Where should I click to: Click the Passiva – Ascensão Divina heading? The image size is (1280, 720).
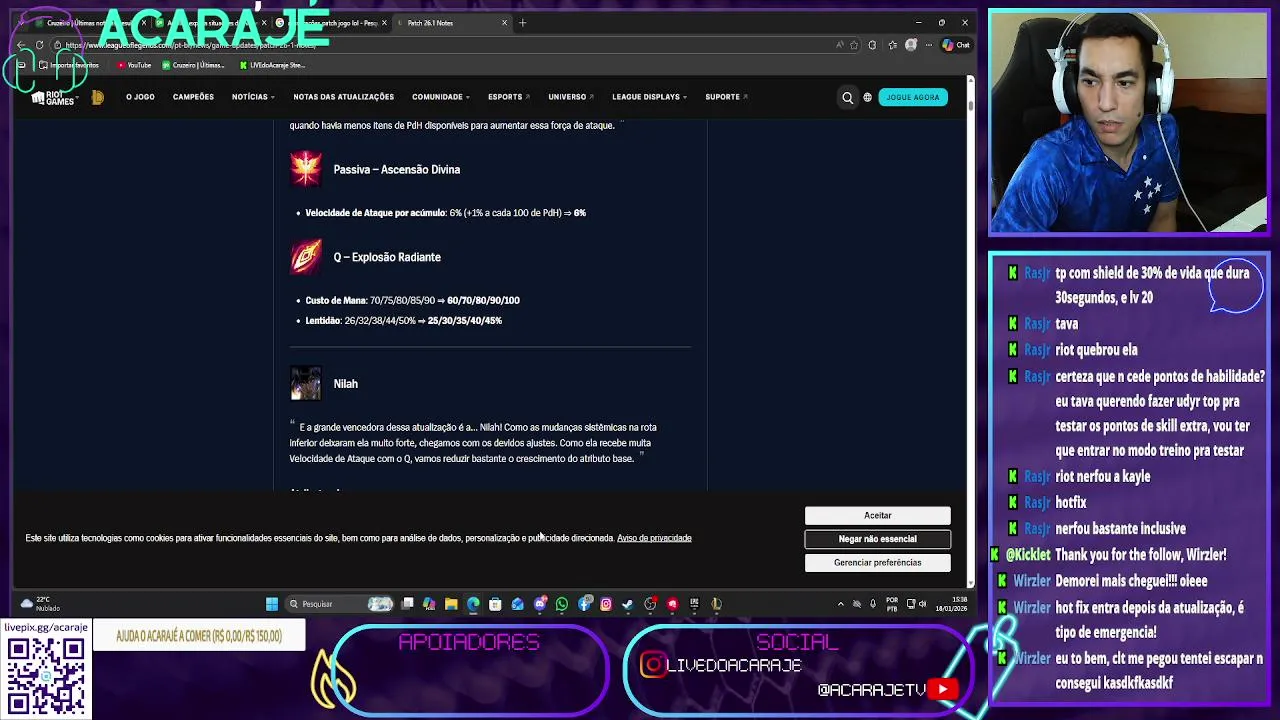(397, 169)
